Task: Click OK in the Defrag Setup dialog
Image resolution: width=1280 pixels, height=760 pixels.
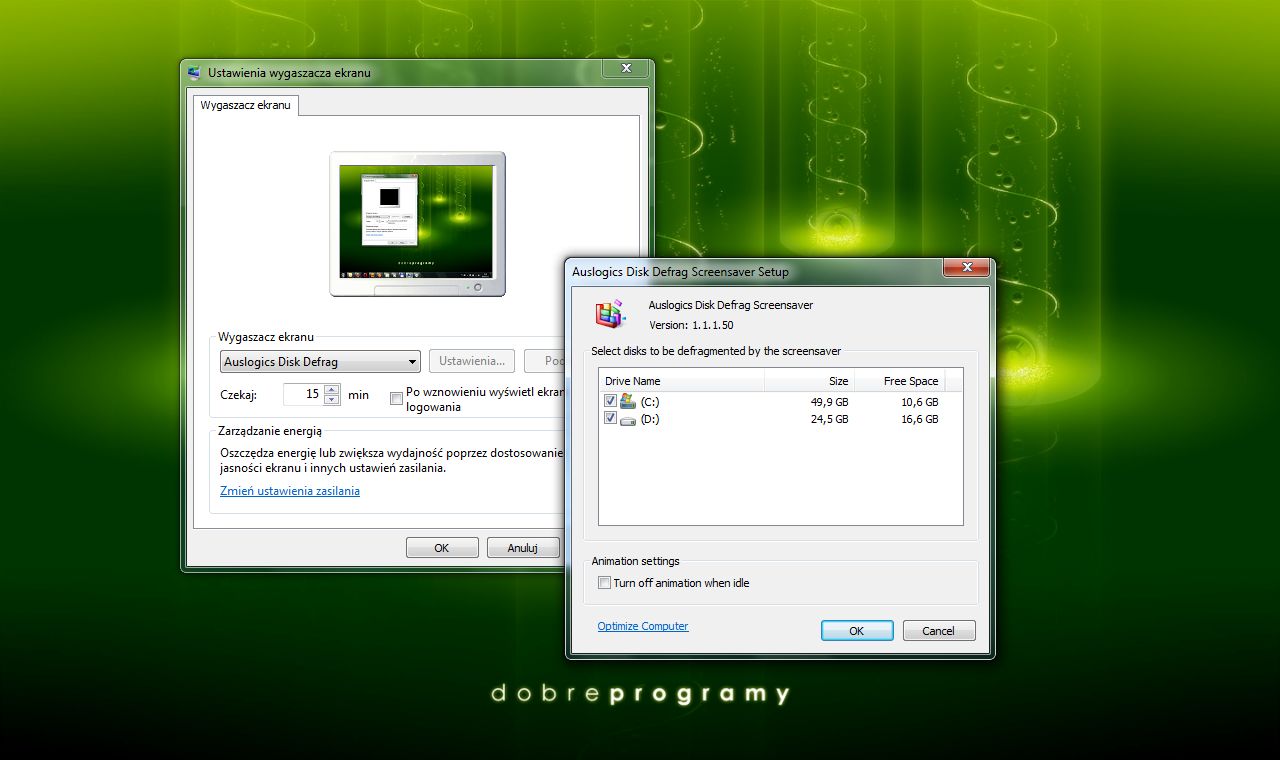Action: pyautogui.click(x=857, y=631)
